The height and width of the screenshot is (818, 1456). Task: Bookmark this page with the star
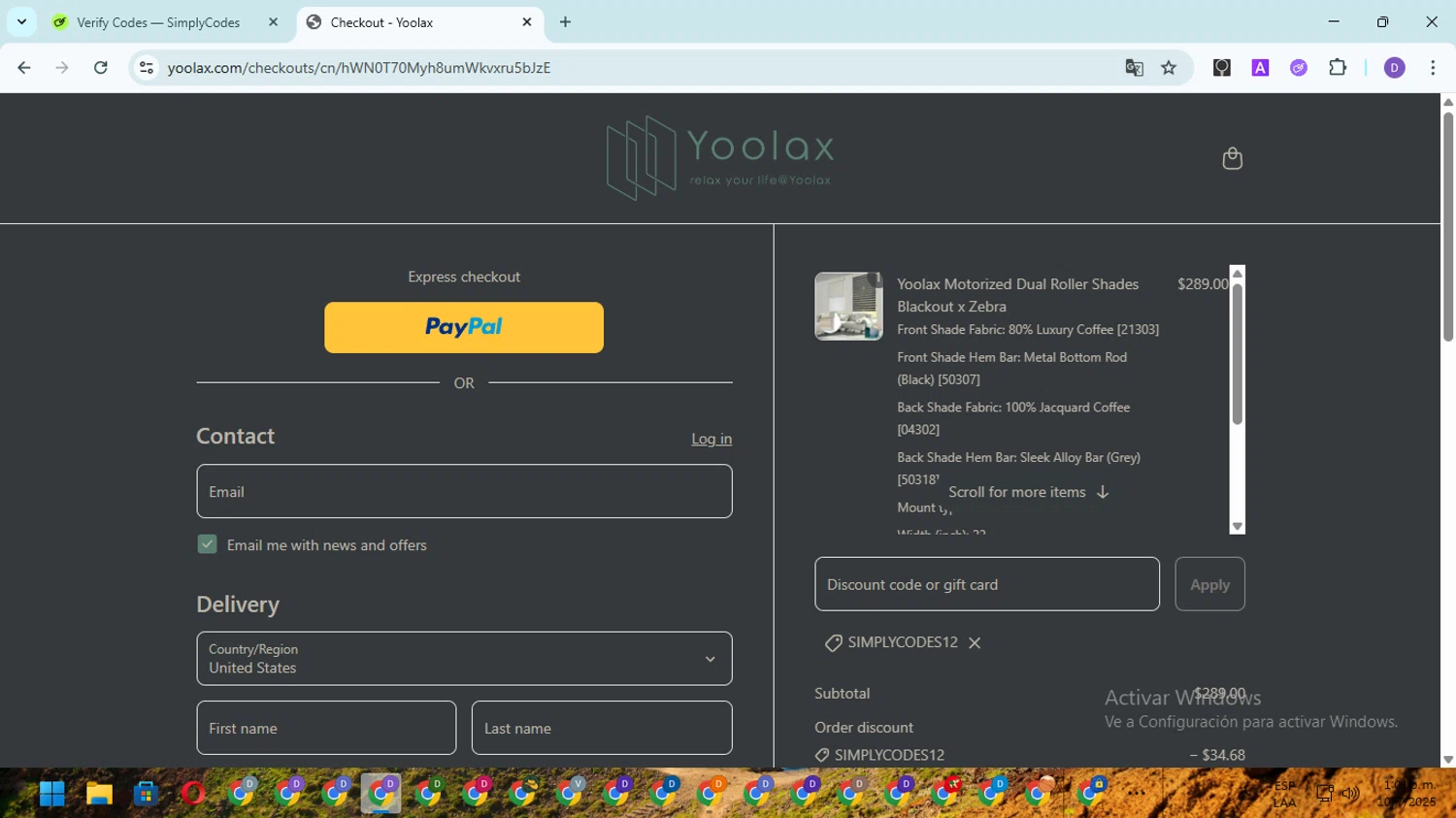click(x=1169, y=67)
